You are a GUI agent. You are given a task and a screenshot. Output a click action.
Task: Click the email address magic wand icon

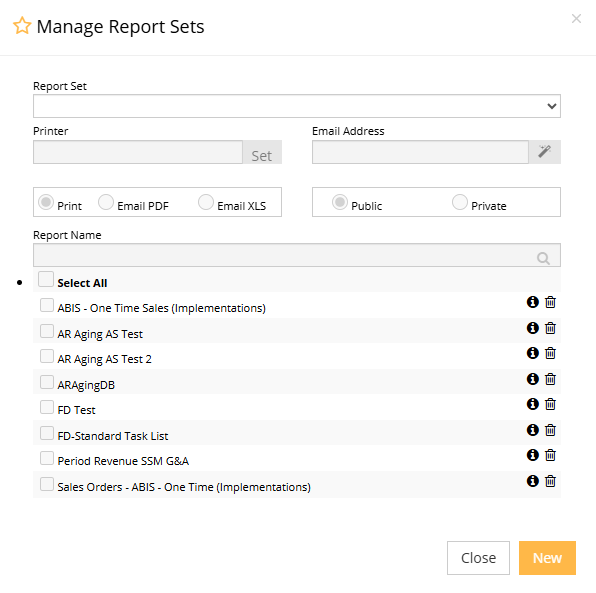[x=545, y=152]
